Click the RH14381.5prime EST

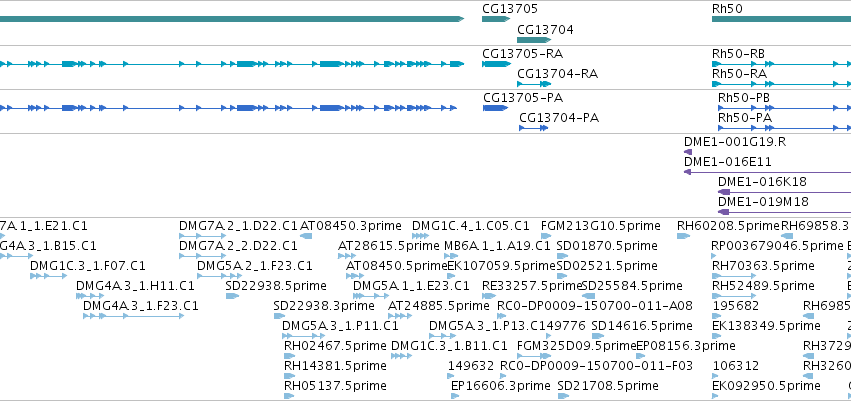(x=289, y=377)
